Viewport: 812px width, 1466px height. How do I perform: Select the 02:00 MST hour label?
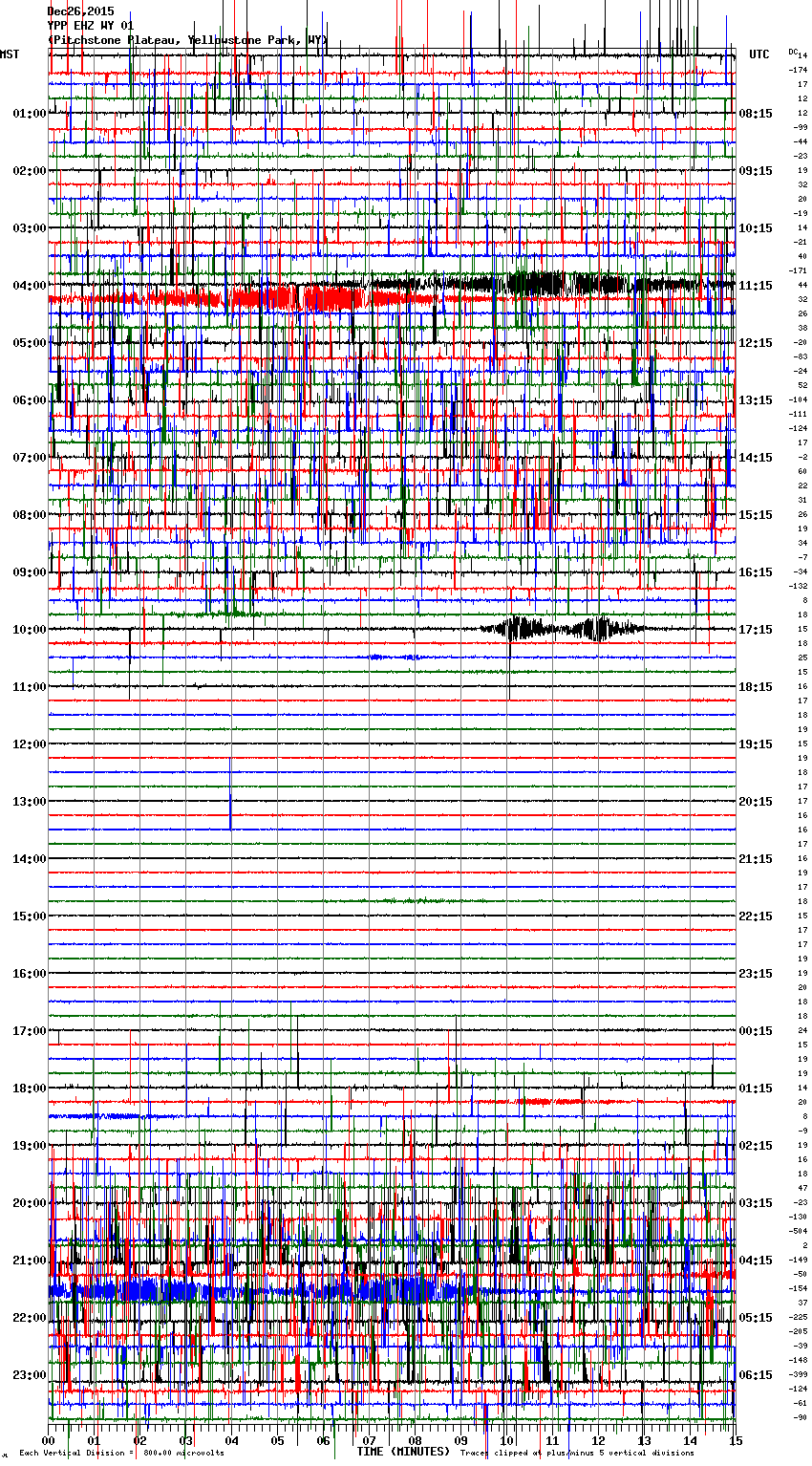coord(30,171)
